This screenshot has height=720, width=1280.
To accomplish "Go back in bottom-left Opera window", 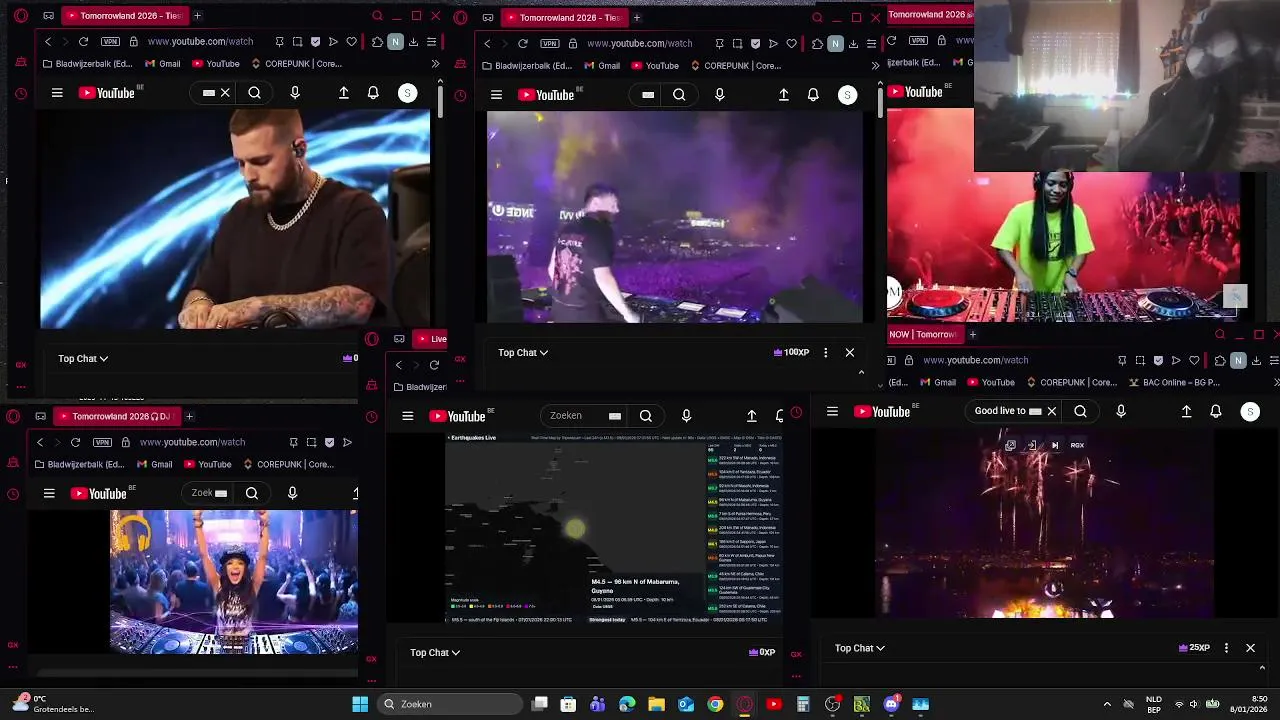I will [x=40, y=442].
